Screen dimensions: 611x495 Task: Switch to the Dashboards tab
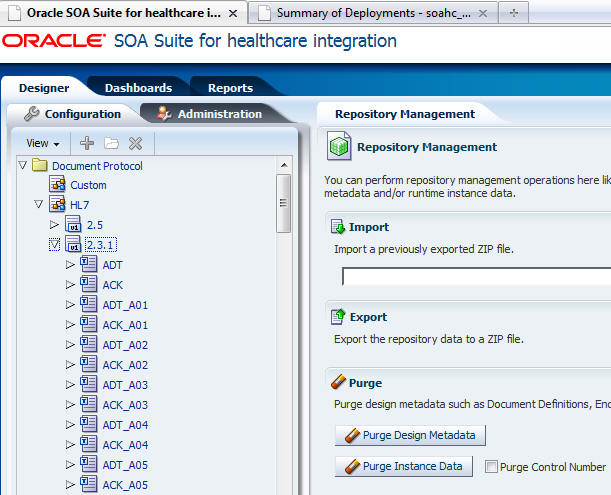point(138,88)
